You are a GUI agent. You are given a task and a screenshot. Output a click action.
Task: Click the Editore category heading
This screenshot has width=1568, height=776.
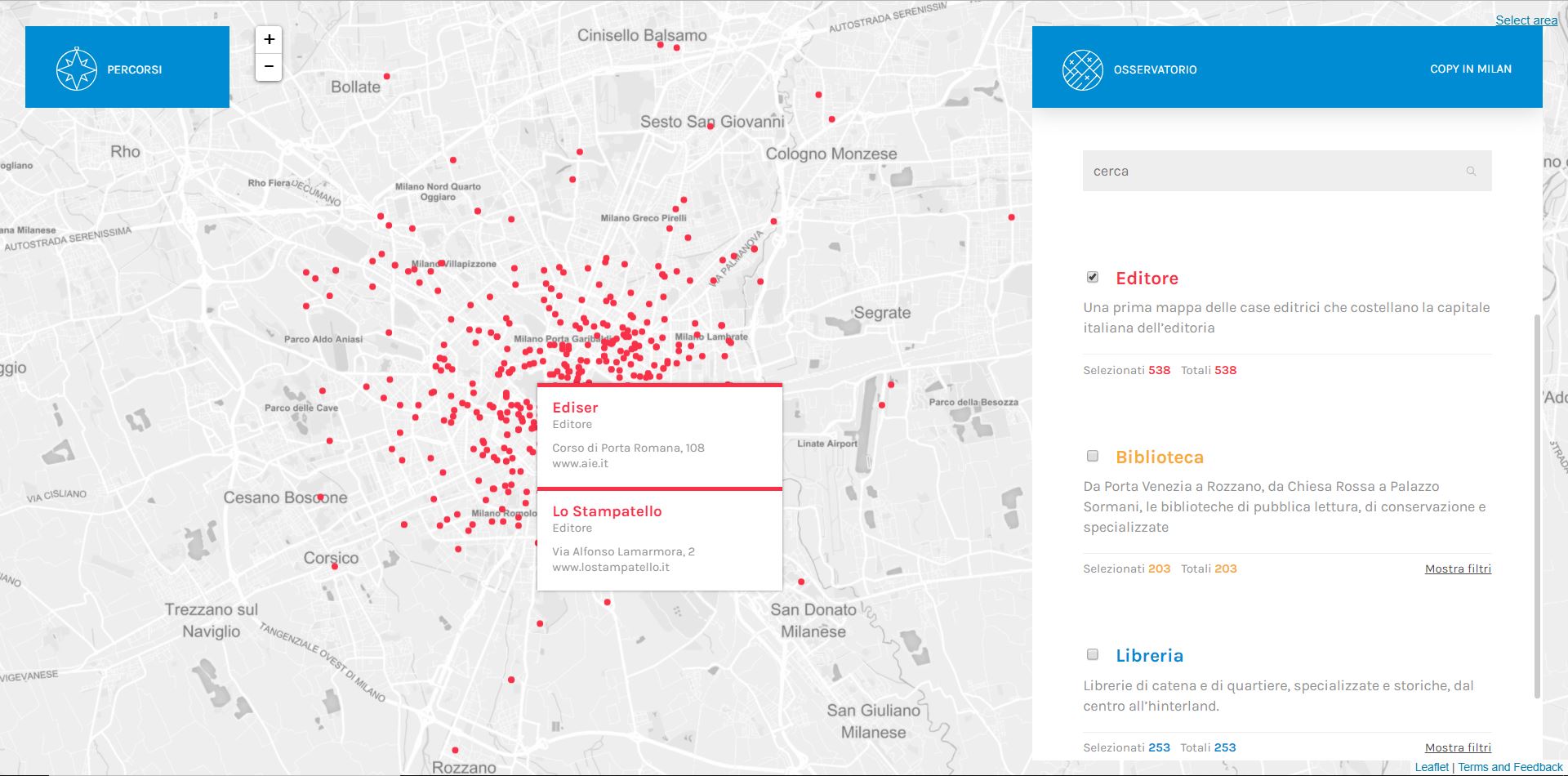1147,279
